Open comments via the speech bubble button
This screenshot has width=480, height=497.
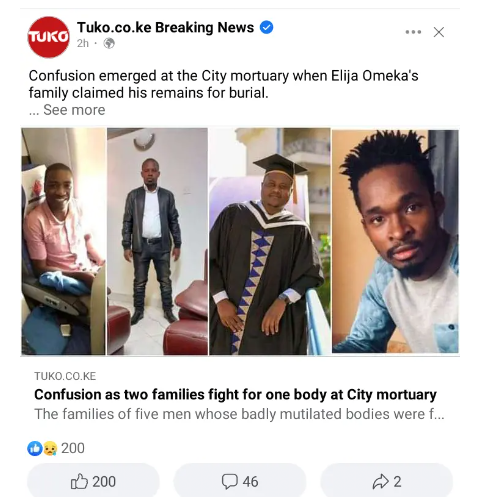pos(240,481)
